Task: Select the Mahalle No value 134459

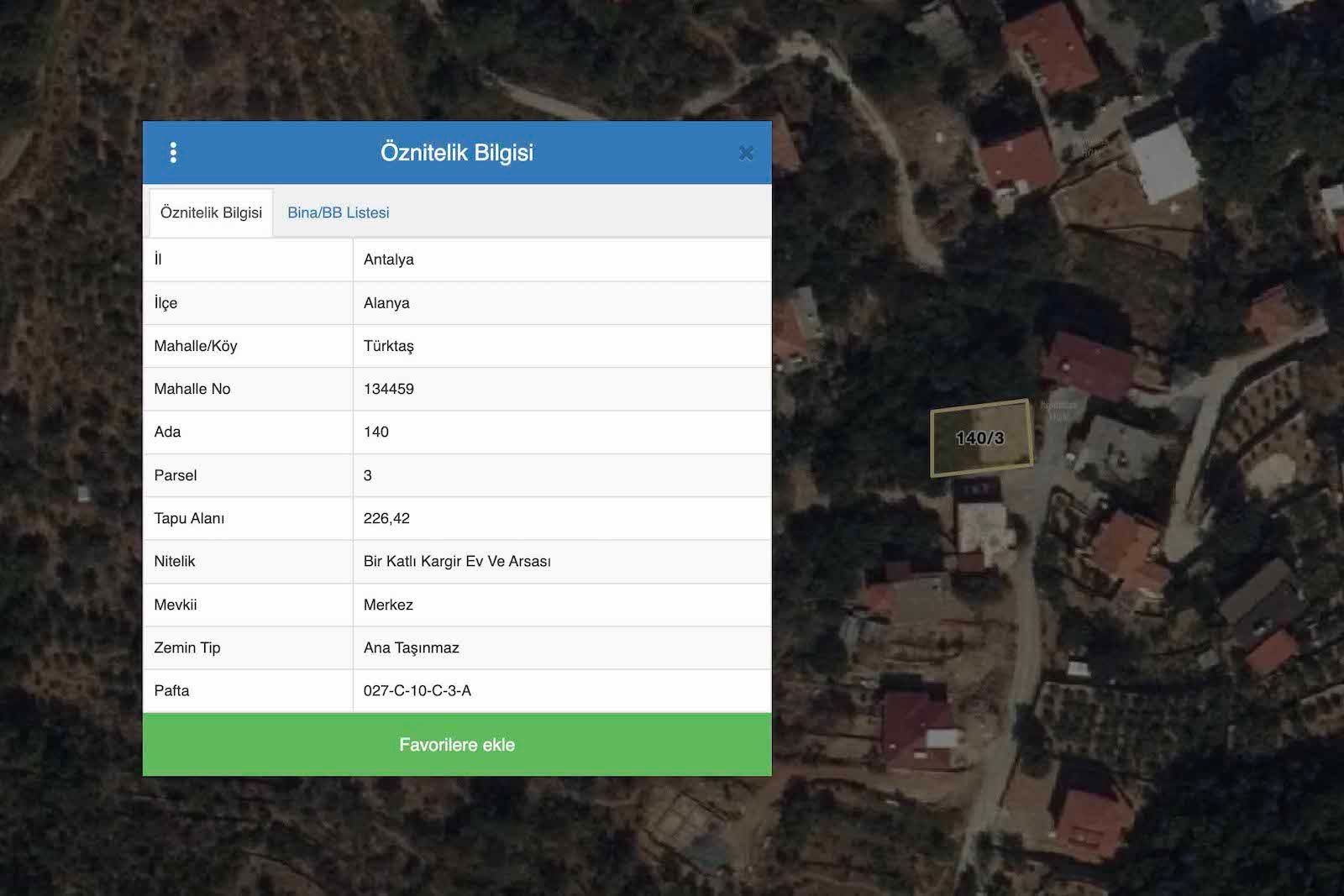Action: 388,389
